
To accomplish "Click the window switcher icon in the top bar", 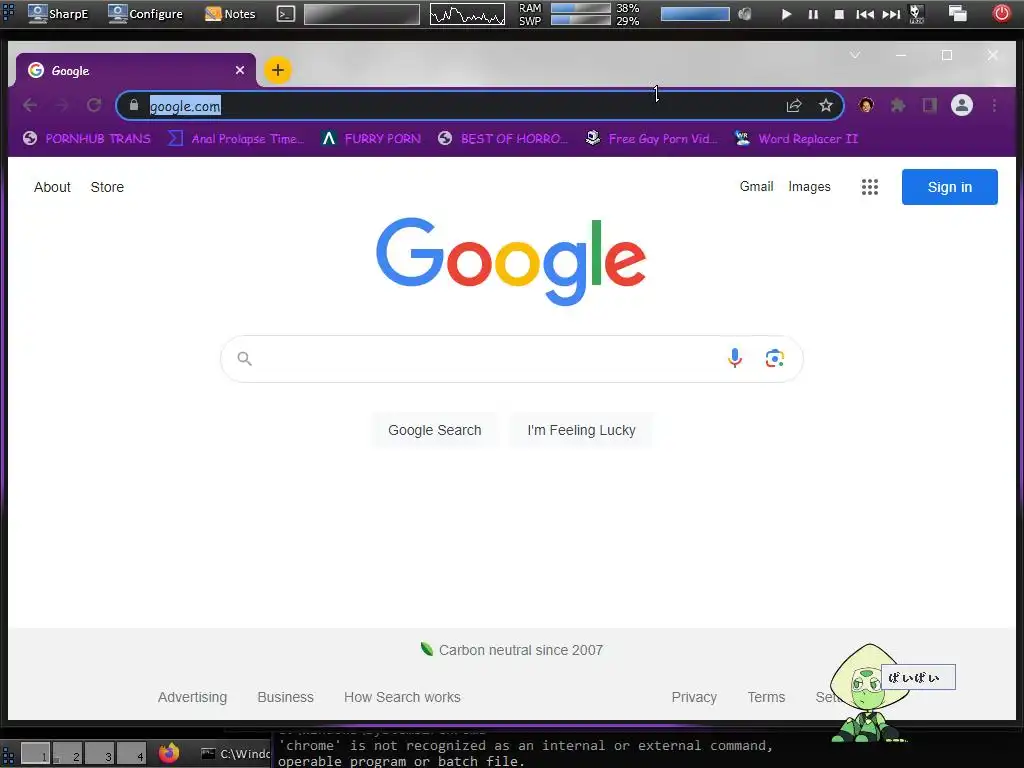I will pyautogui.click(x=957, y=14).
